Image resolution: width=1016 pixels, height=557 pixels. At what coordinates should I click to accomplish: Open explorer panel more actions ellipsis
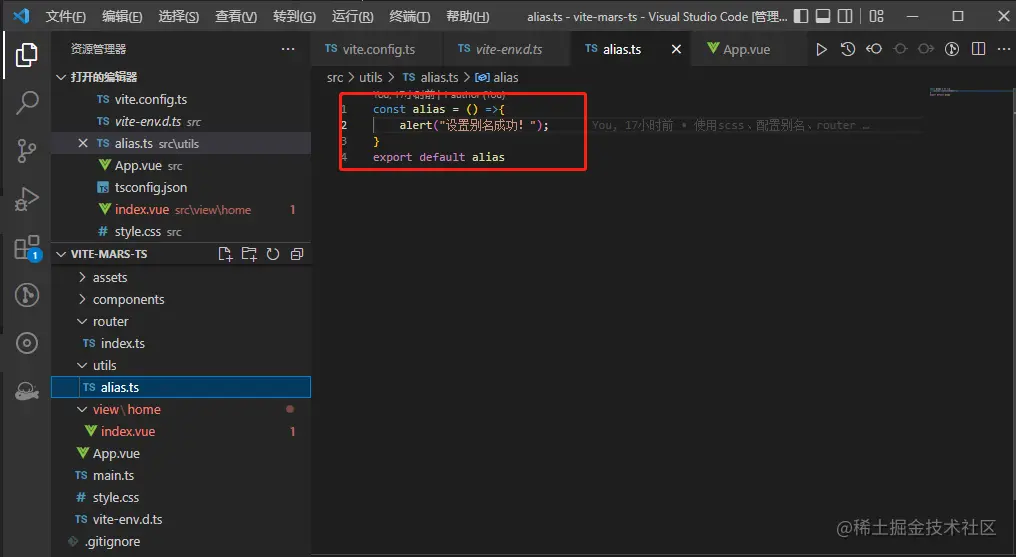tap(288, 49)
